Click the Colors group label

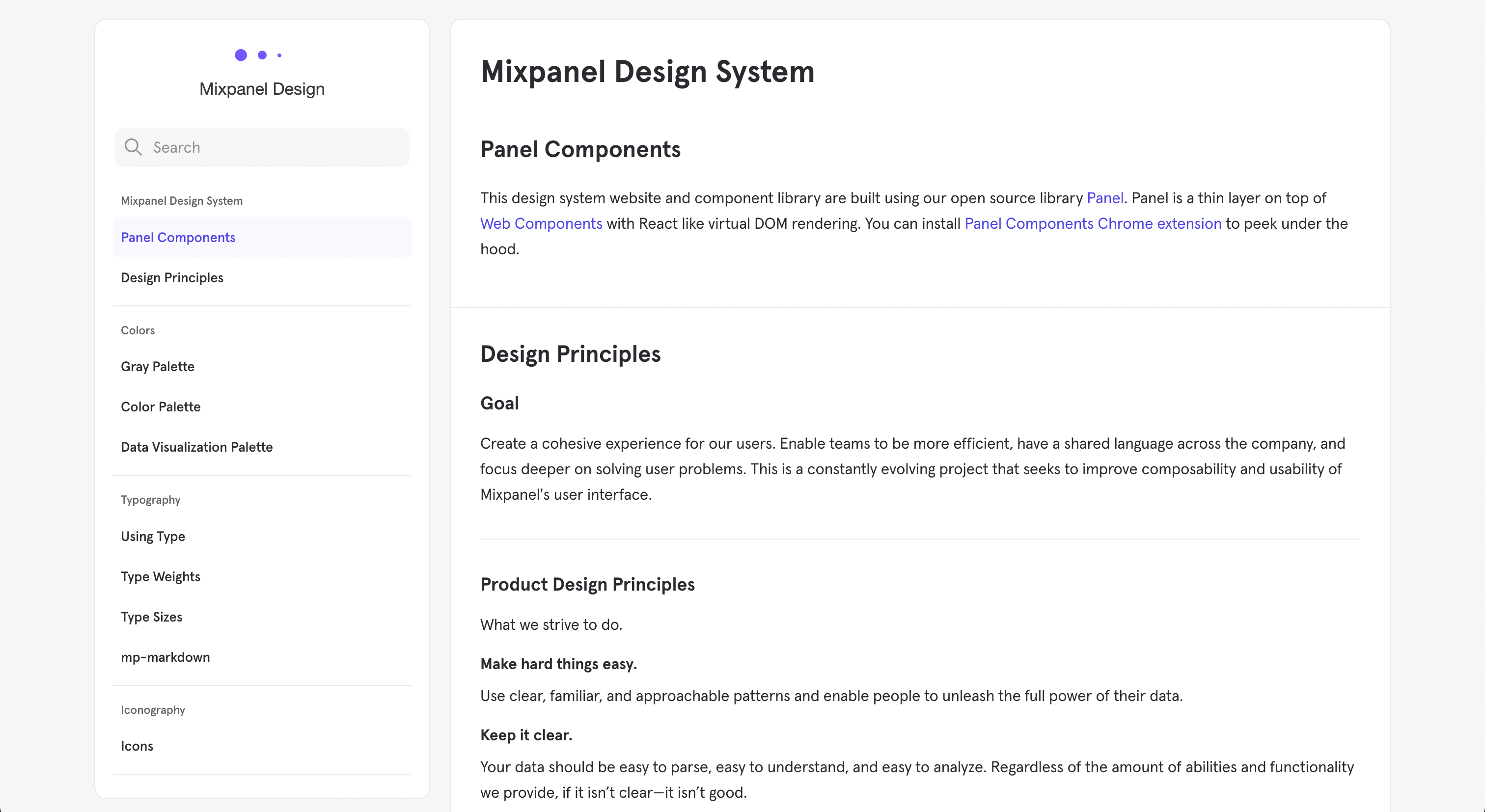click(x=138, y=330)
